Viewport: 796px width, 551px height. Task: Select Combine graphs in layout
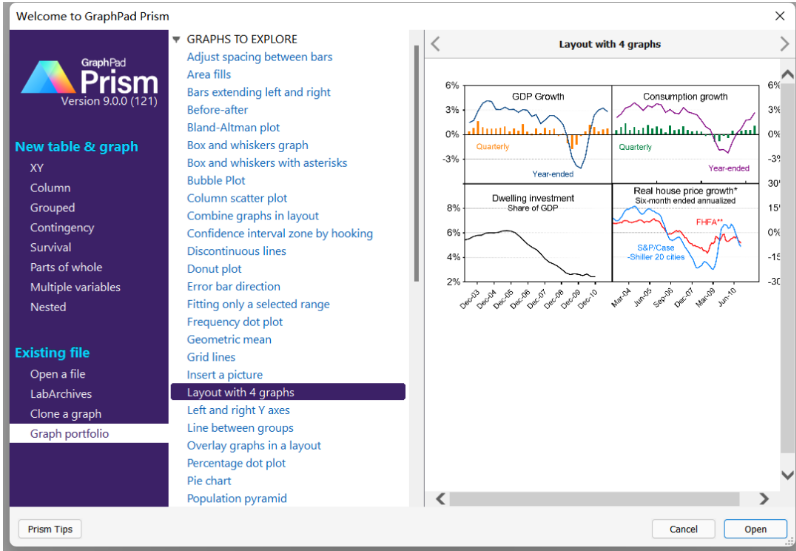(x=252, y=216)
